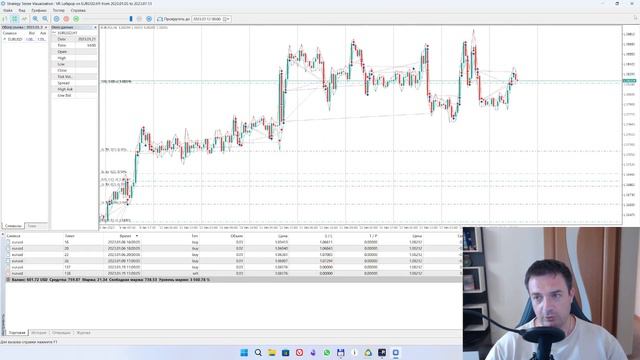Click the red stop testing button
This screenshot has height=360, width=640.
pyautogui.click(x=66, y=19)
